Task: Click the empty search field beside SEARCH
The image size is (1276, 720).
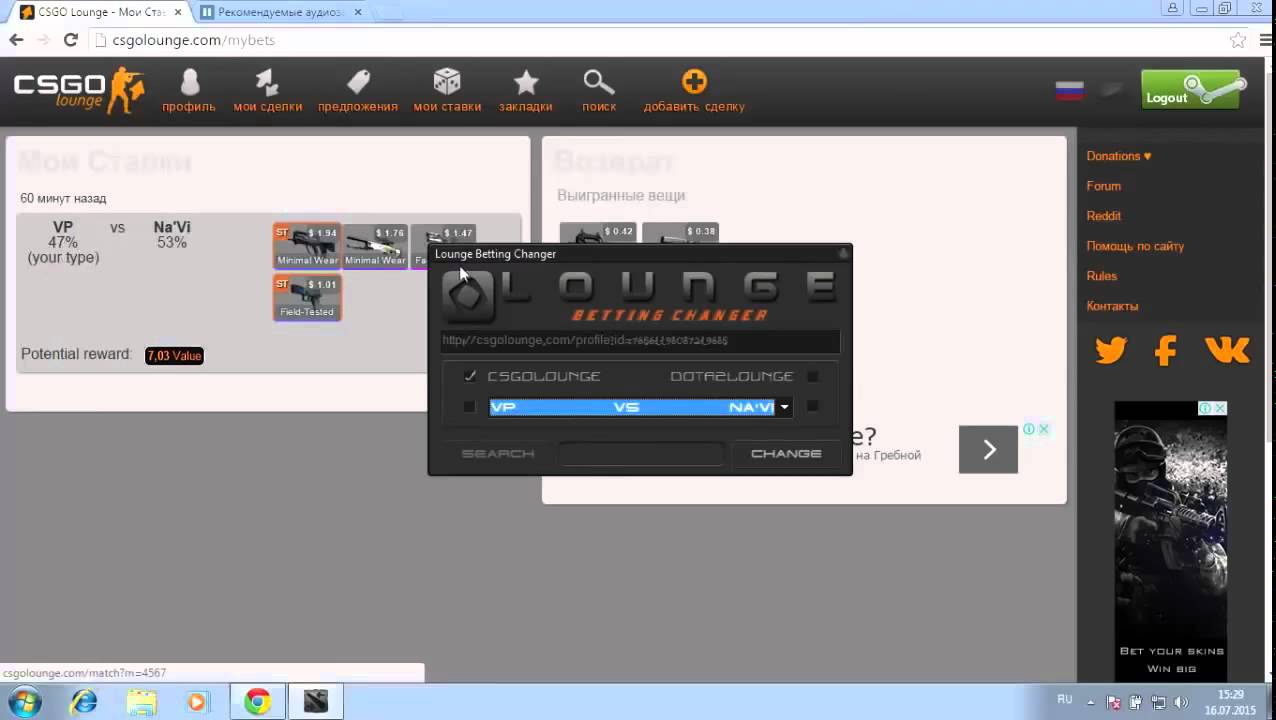Action: click(x=640, y=454)
